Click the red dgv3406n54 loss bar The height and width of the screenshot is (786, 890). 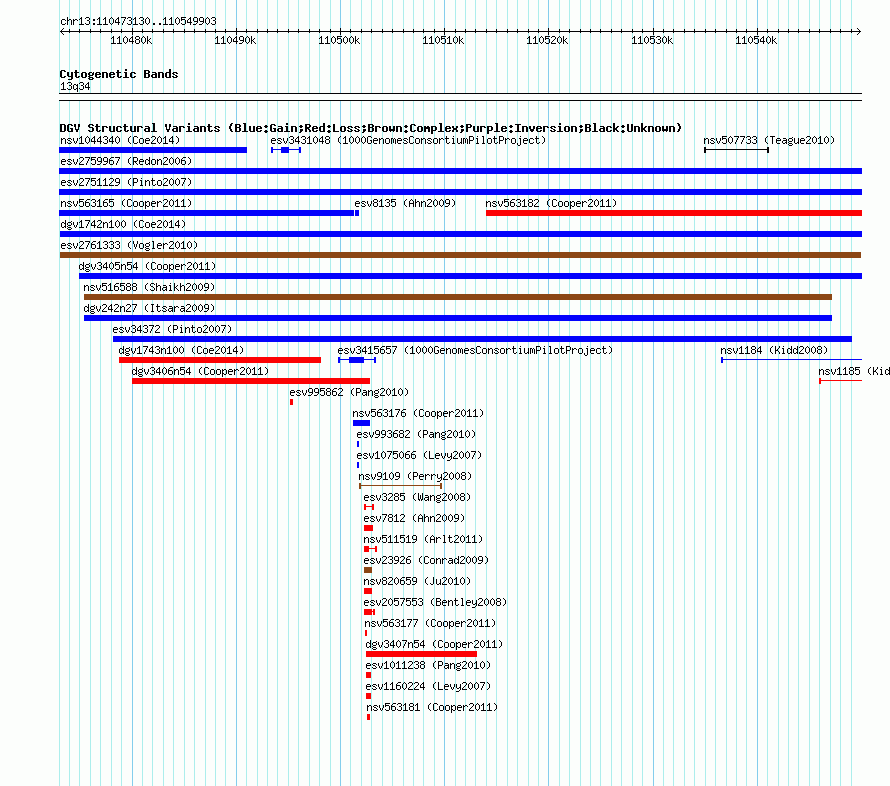coord(251,381)
